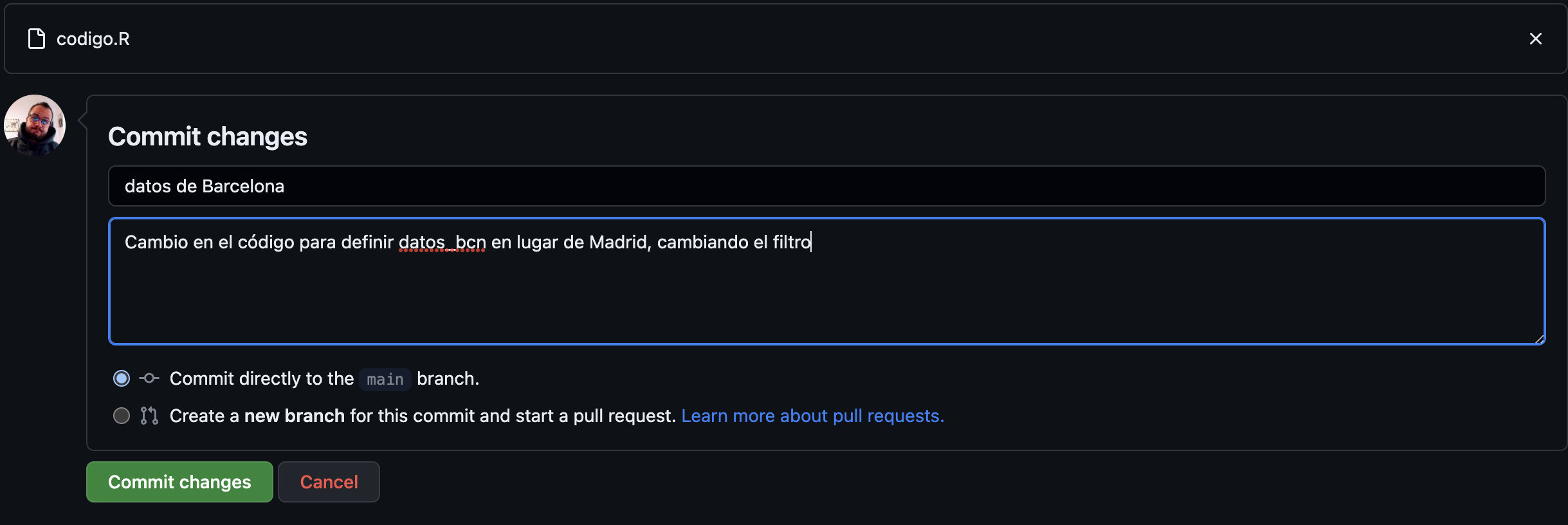Close the codigo.R commit panel
This screenshot has height=525, width=1568.
pyautogui.click(x=1535, y=39)
